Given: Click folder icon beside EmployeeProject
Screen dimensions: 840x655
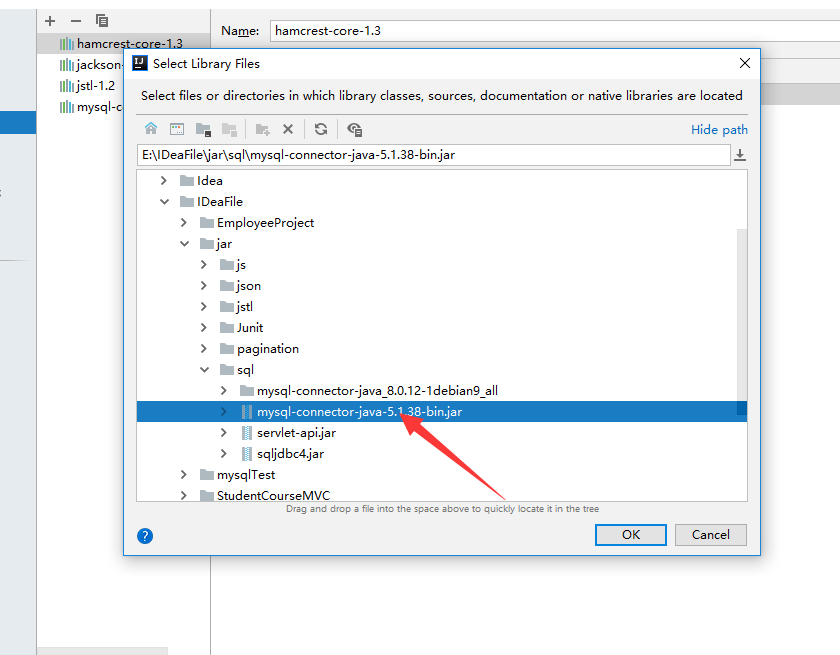Looking at the screenshot, I should 207,223.
